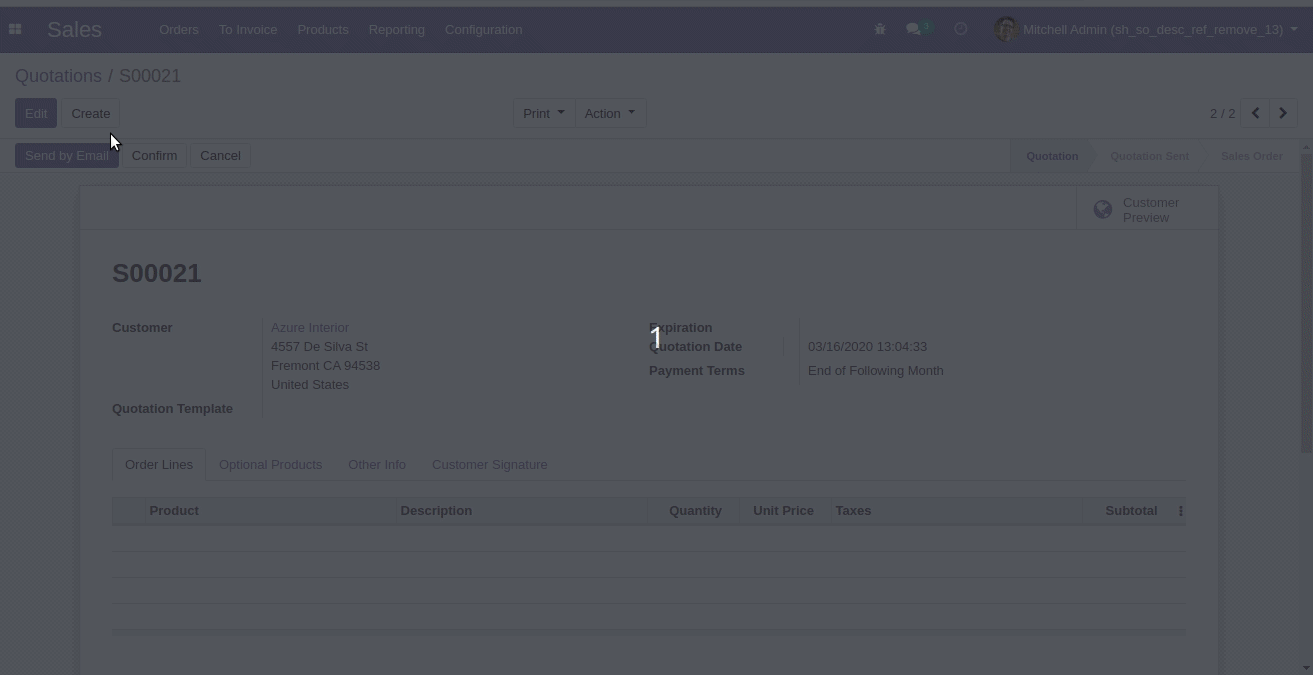This screenshot has width=1313, height=675.
Task: Click the Edit button
Action: pos(36,113)
